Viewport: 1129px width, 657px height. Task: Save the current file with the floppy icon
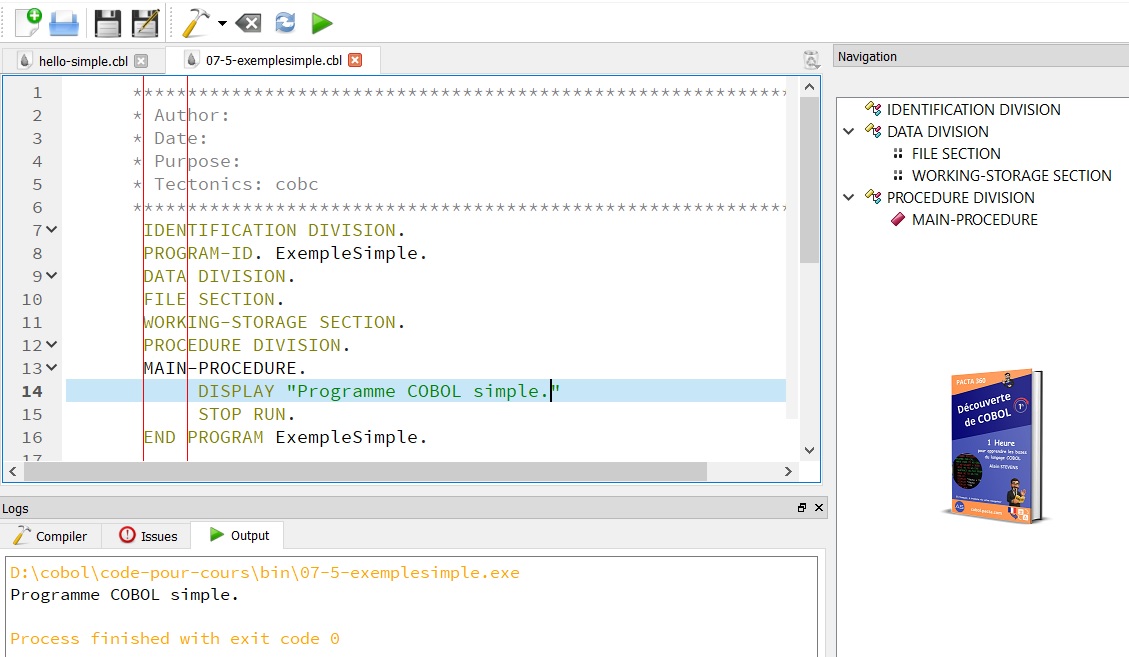[108, 23]
